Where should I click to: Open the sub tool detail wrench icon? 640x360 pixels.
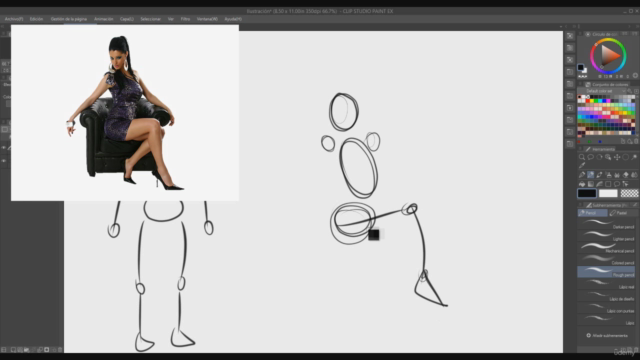(635, 205)
